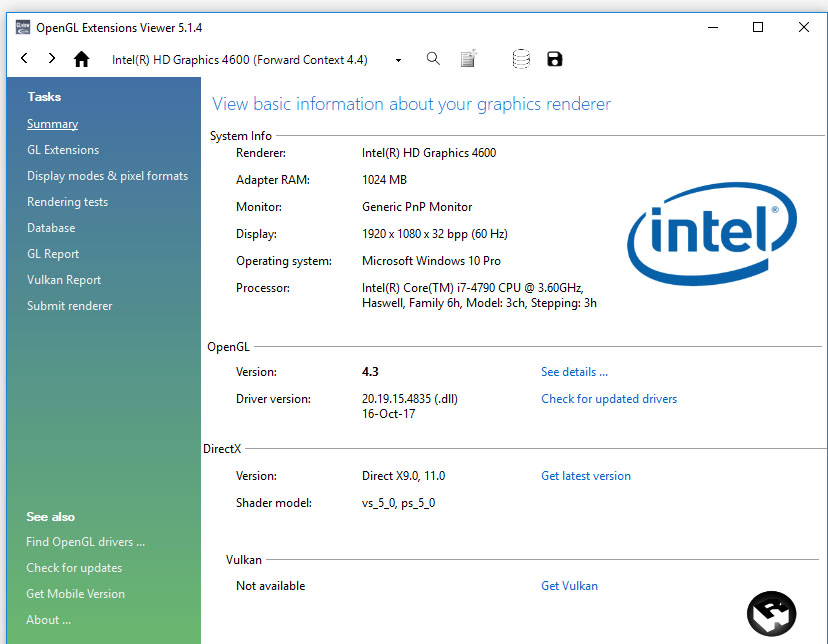
Task: Click shader model vs_5_0, ps_5_0 text
Action: pos(398,503)
